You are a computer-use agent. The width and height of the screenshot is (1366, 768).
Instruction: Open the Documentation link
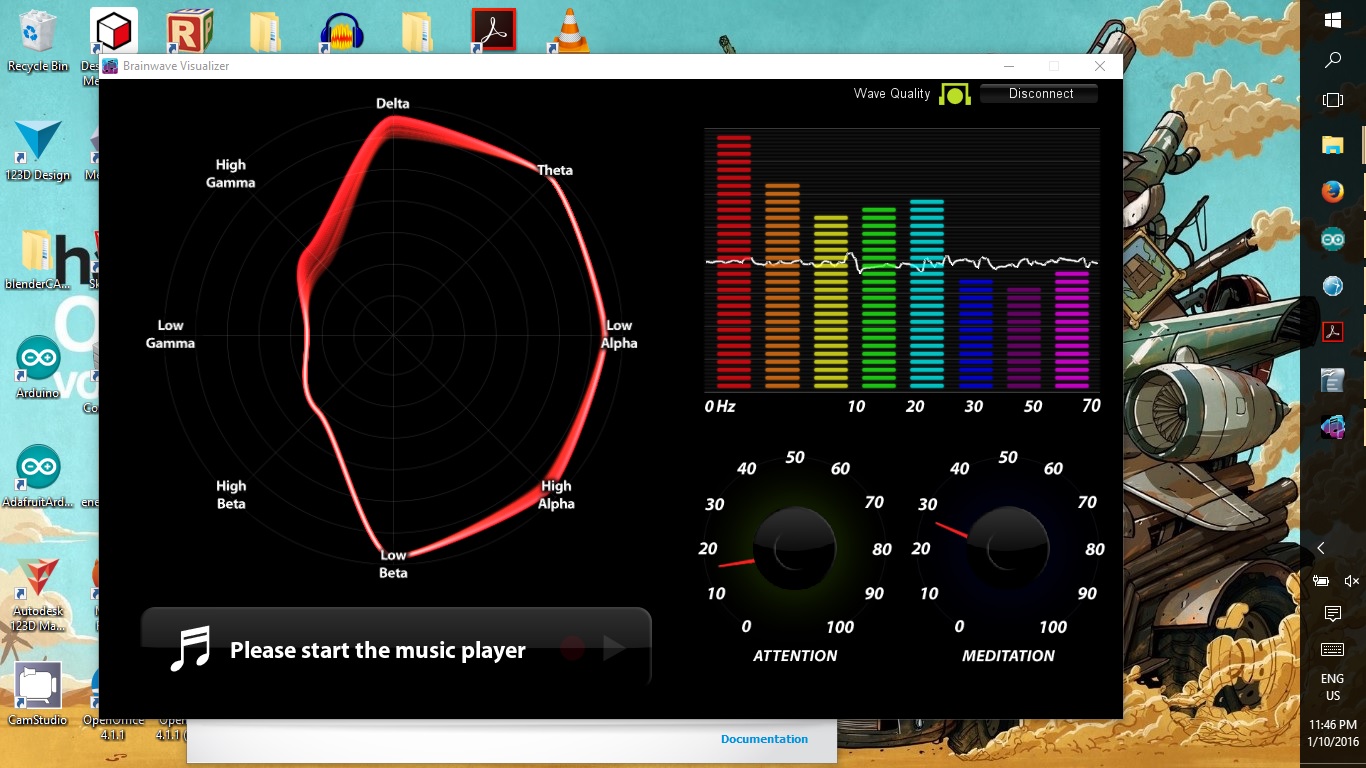point(764,739)
